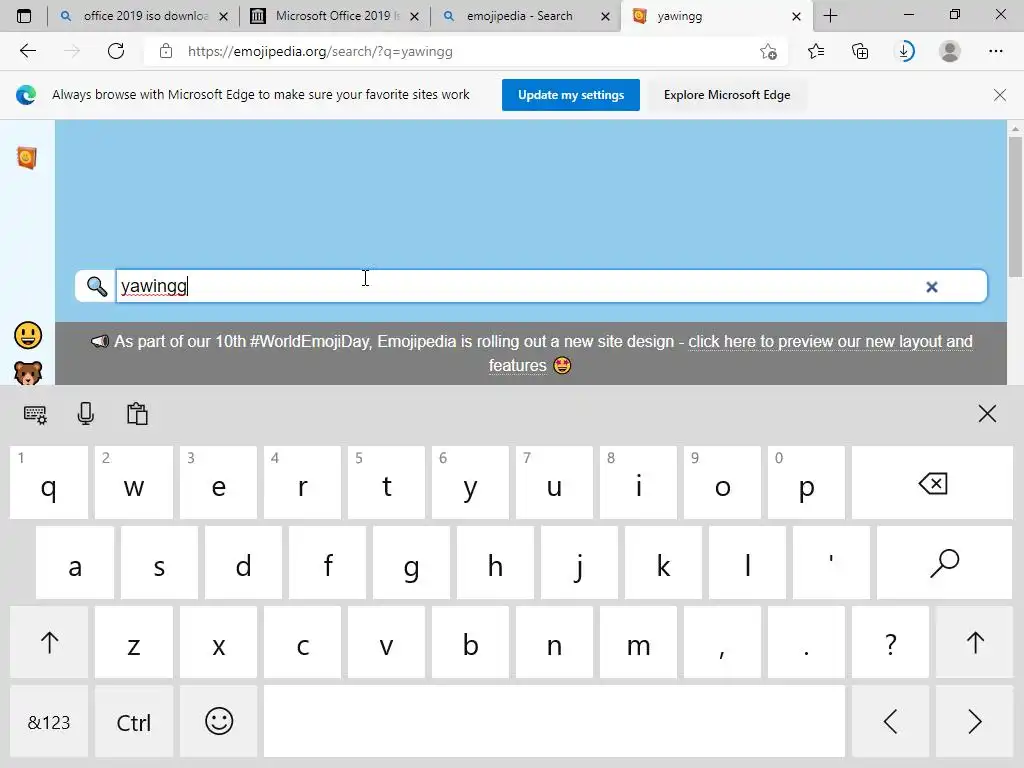Viewport: 1024px width, 768px height.
Task: Click the Emojipedia logo icon
Action: pos(27,157)
